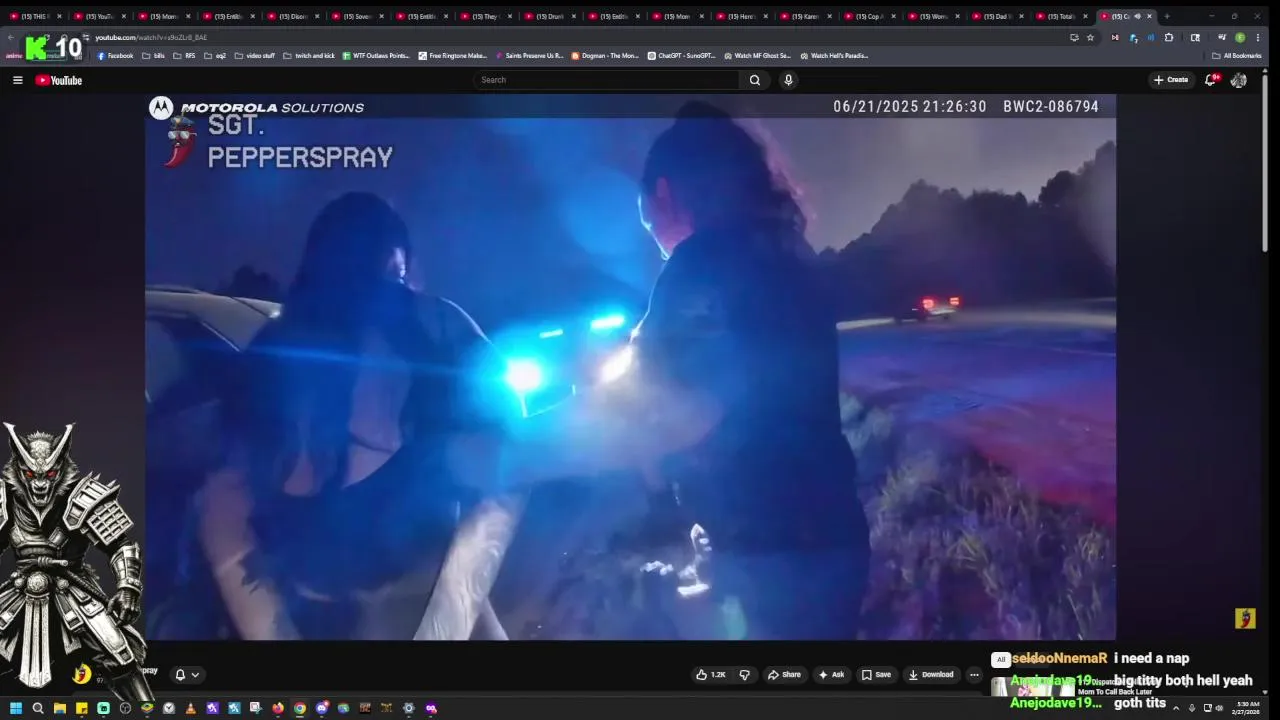Open the taskbar clock and date

1246,708
